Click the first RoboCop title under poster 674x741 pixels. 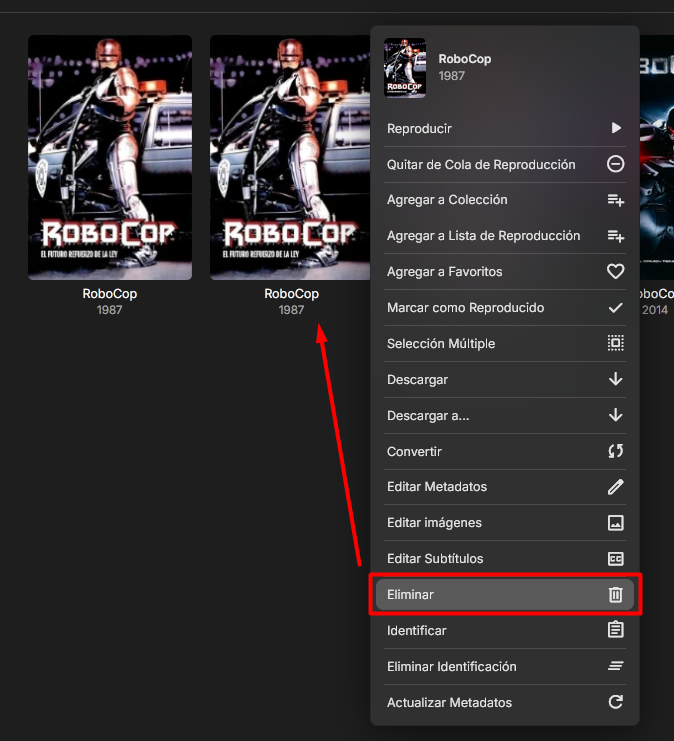pos(110,293)
